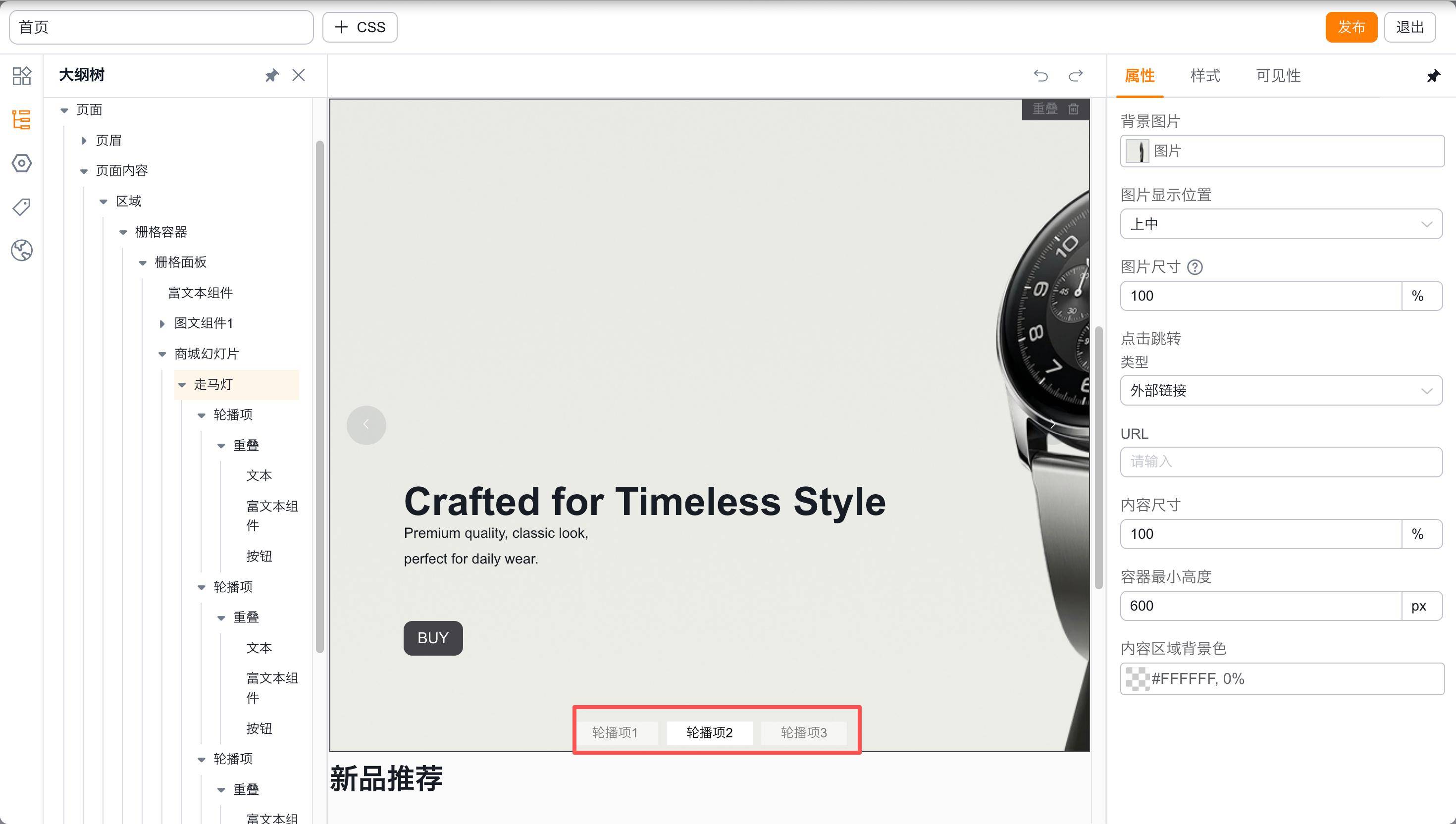Click the help icon beside 图片尺寸
The image size is (1456, 824).
(1195, 267)
